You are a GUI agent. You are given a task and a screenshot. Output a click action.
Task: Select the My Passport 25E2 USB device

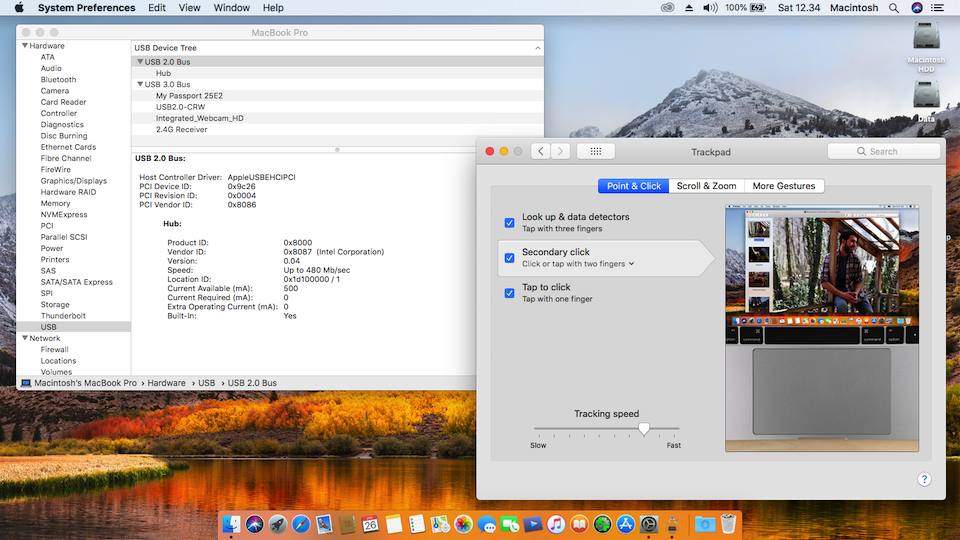pos(187,96)
